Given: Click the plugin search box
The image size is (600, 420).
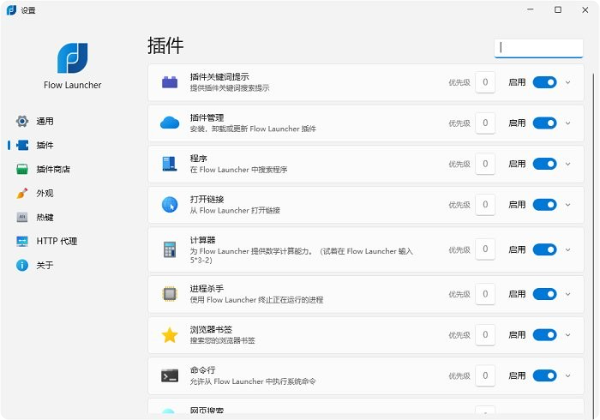Looking at the screenshot, I should [539, 48].
